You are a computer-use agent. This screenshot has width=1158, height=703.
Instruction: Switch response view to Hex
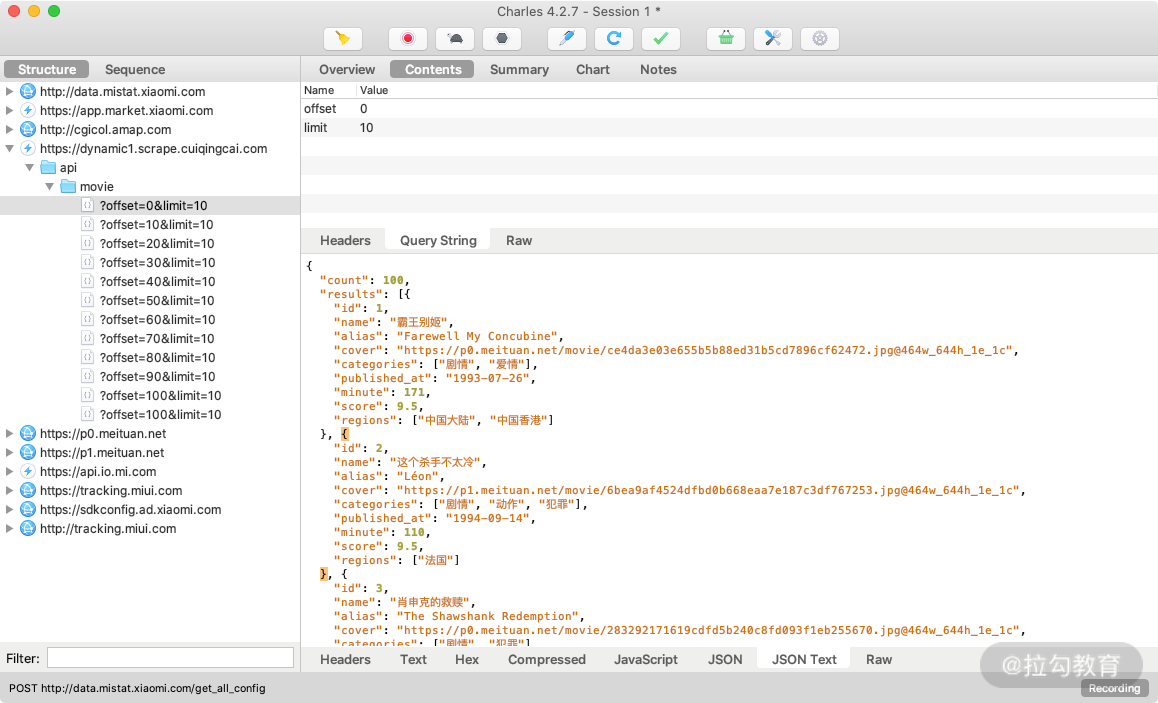pyautogui.click(x=467, y=659)
